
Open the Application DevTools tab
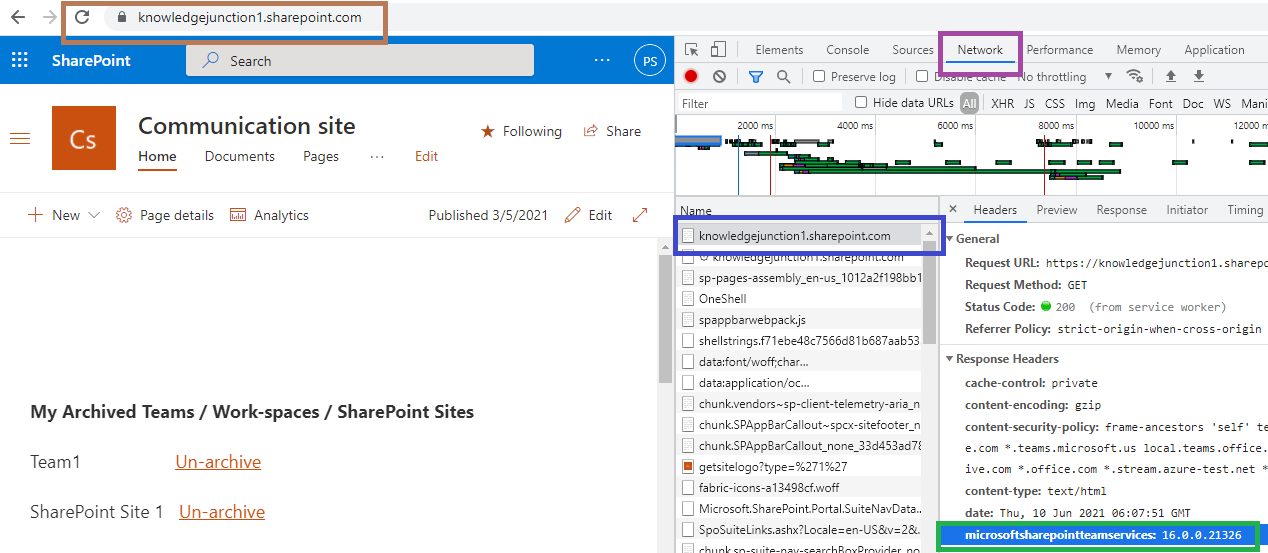point(1214,50)
